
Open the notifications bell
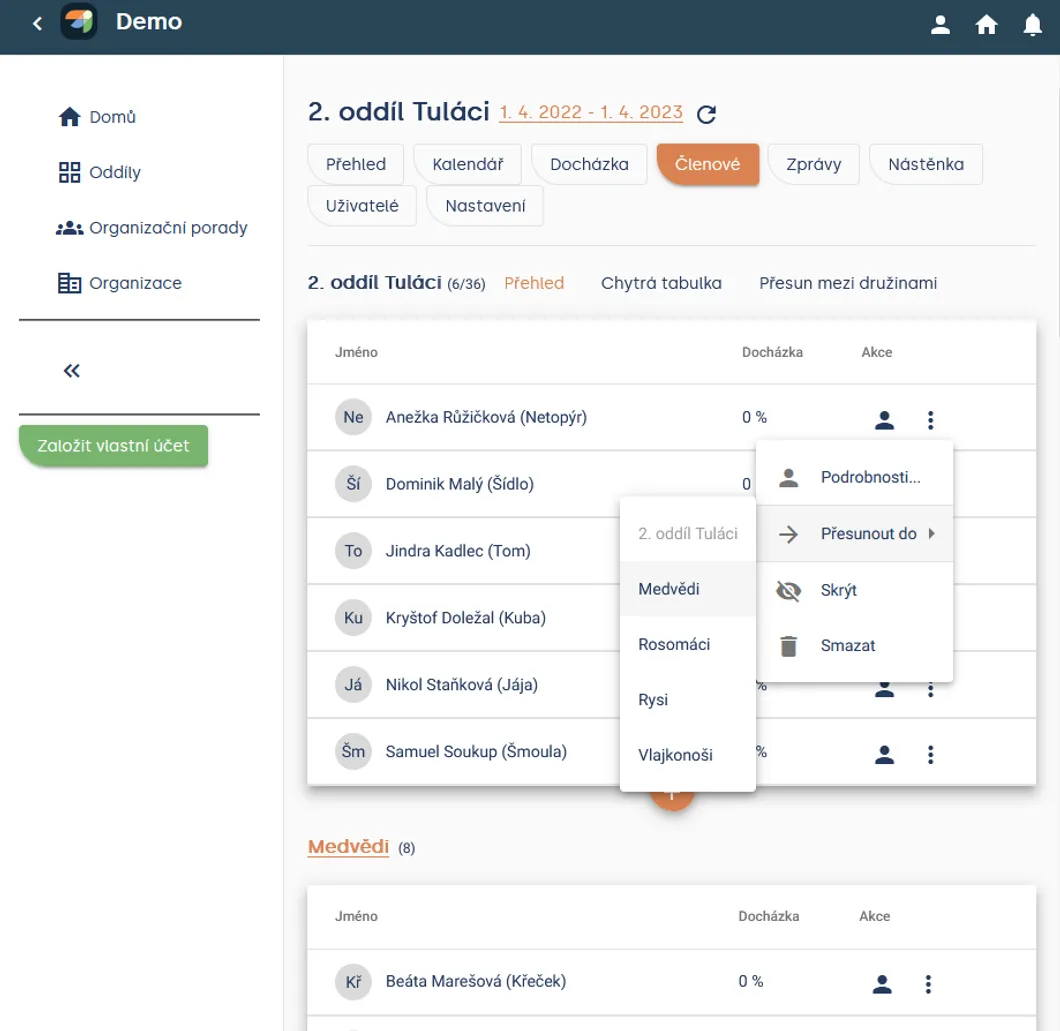pos(1032,25)
